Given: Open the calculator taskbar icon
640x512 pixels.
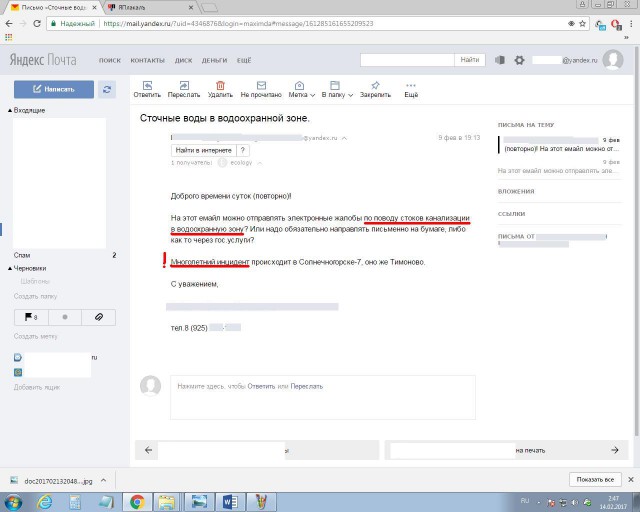Looking at the screenshot, I should click(75, 502).
